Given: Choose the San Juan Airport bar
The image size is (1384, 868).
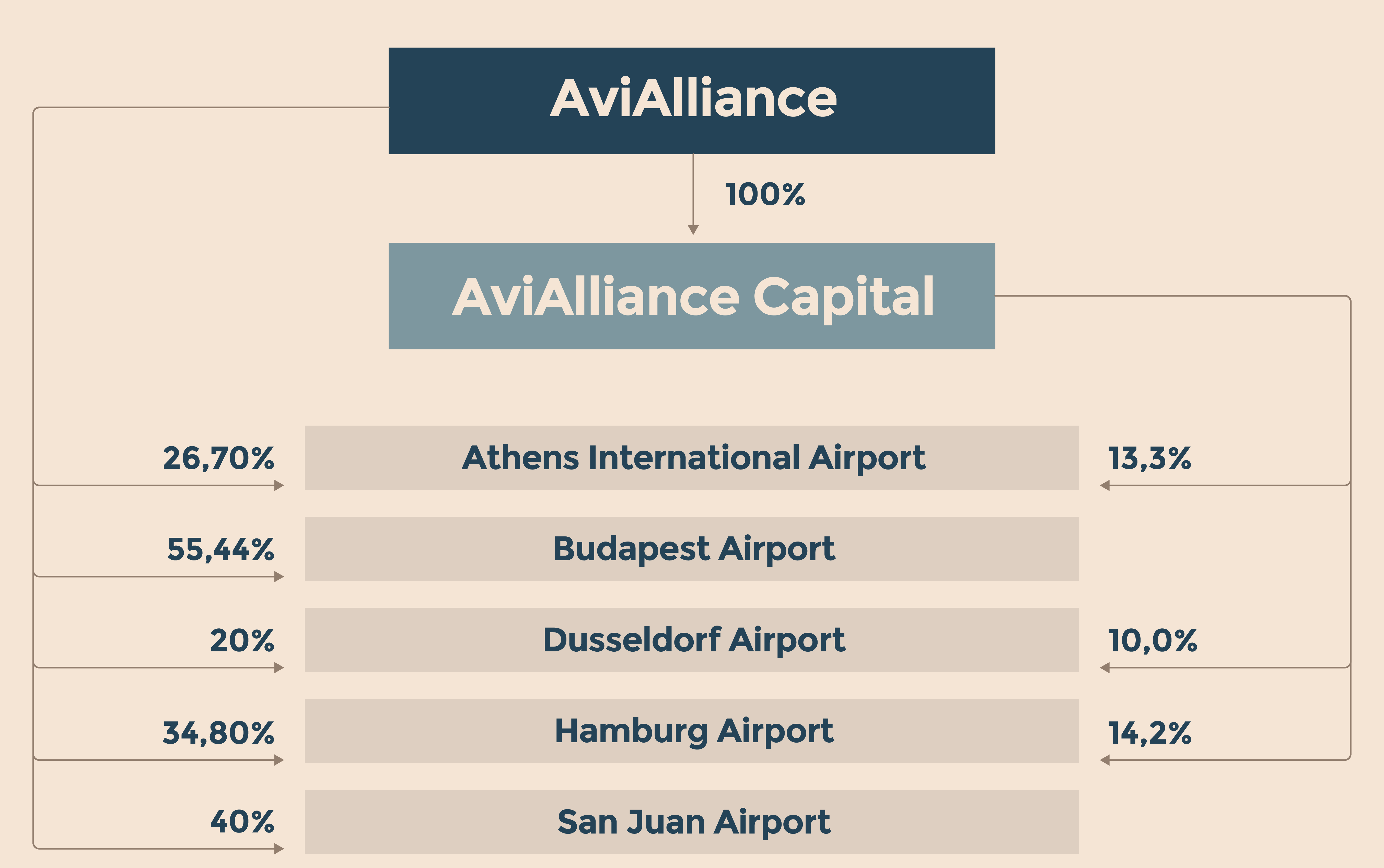Looking at the screenshot, I should pyautogui.click(x=692, y=822).
